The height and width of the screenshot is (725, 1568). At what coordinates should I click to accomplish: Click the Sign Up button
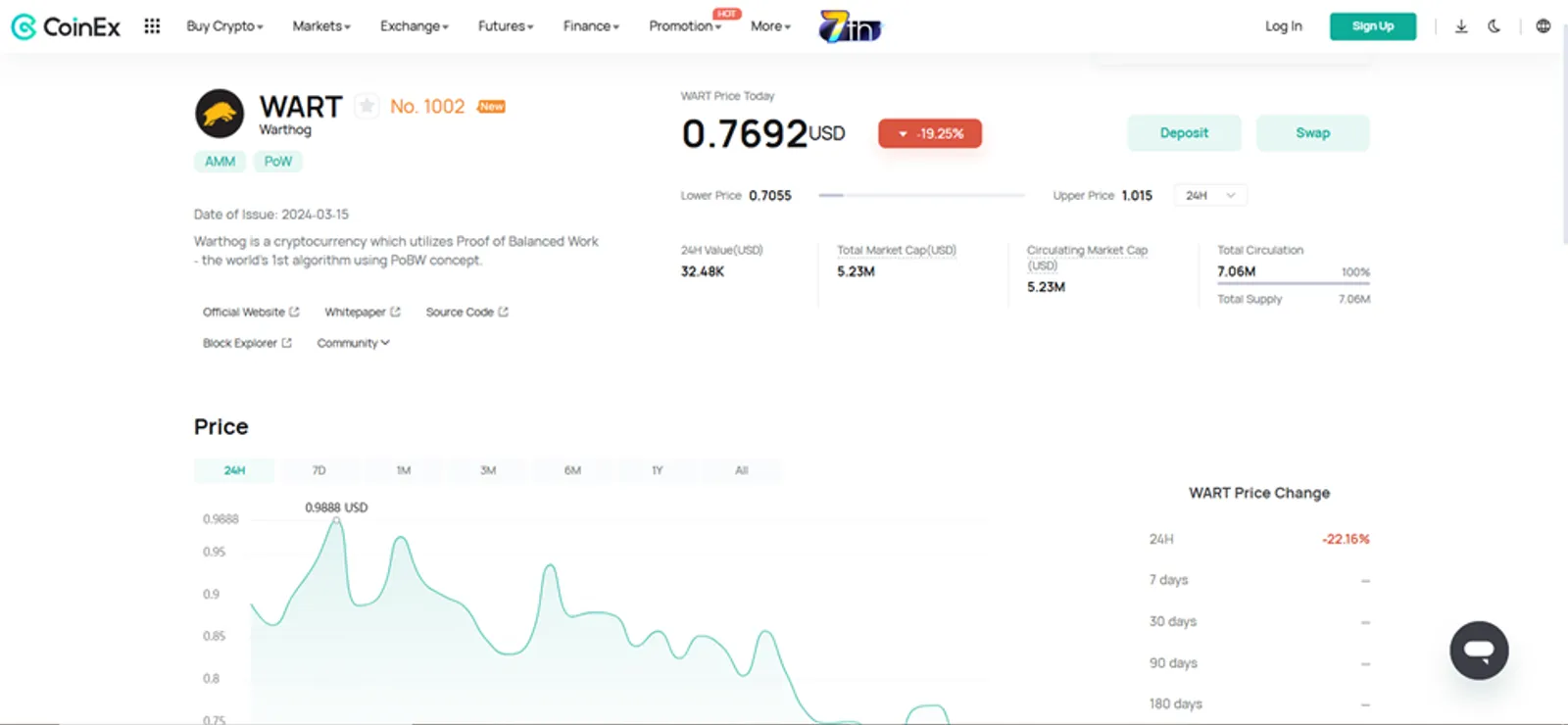coord(1372,26)
